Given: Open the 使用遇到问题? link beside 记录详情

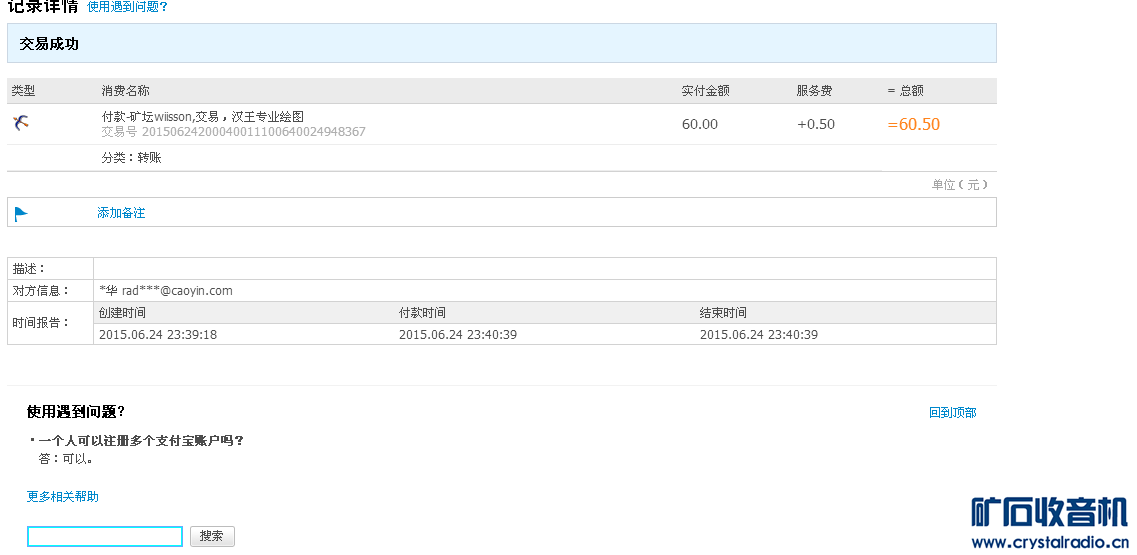Looking at the screenshot, I should click(x=127, y=7).
